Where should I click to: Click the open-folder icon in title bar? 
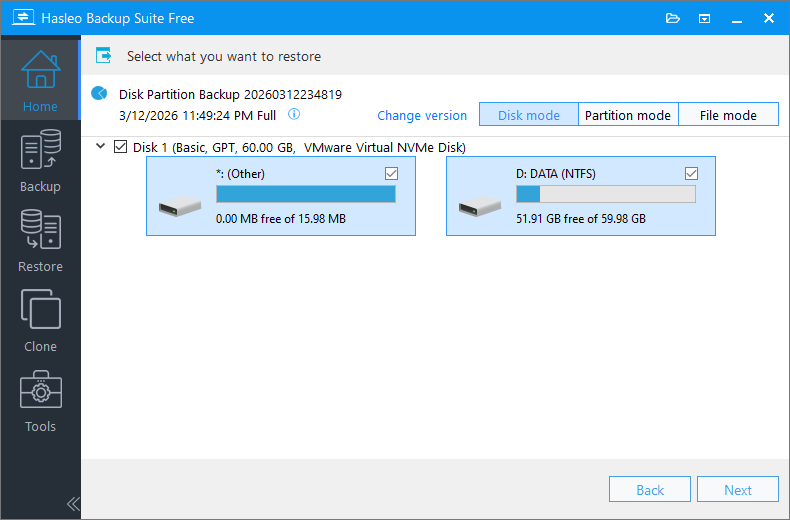(x=673, y=19)
